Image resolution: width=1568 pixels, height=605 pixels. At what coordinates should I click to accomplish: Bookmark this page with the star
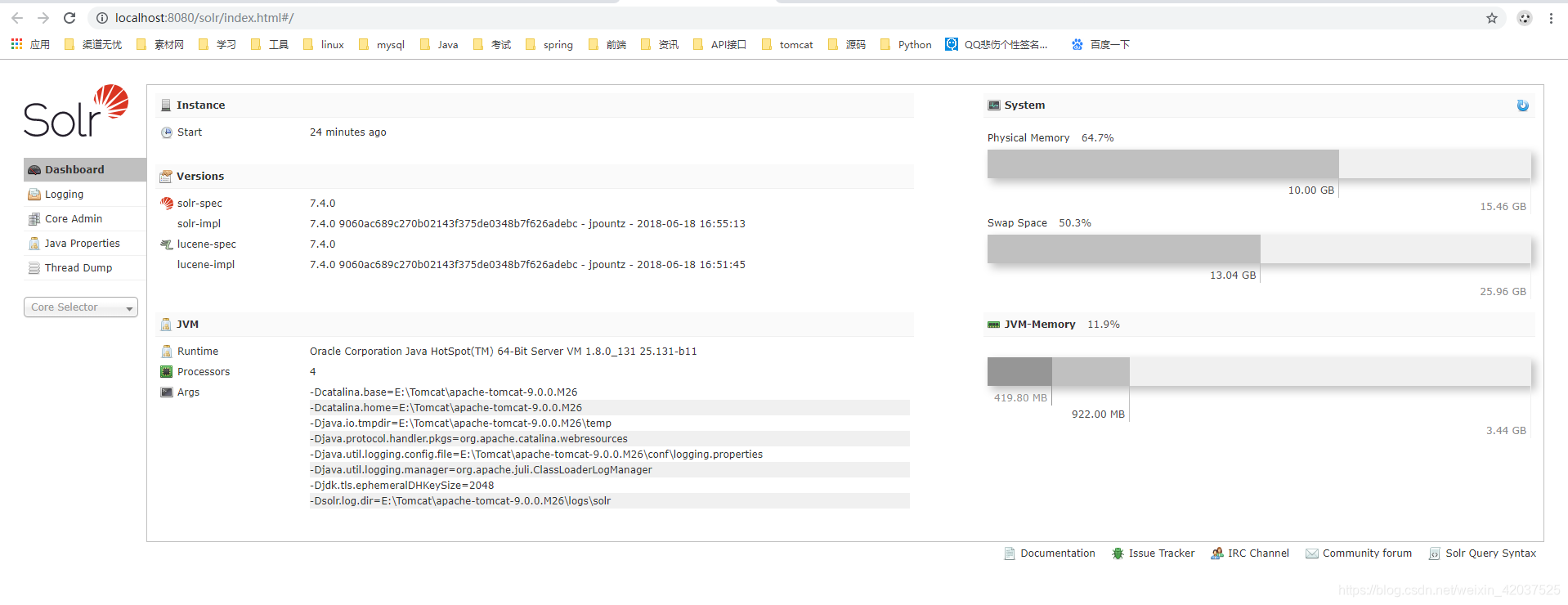point(1492,18)
